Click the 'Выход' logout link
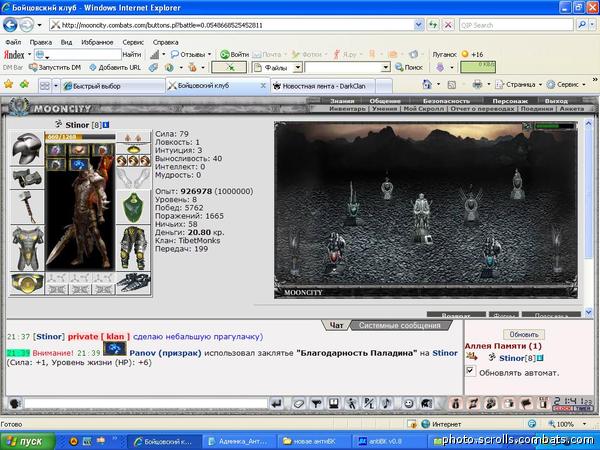600x450 pixels. coord(556,101)
